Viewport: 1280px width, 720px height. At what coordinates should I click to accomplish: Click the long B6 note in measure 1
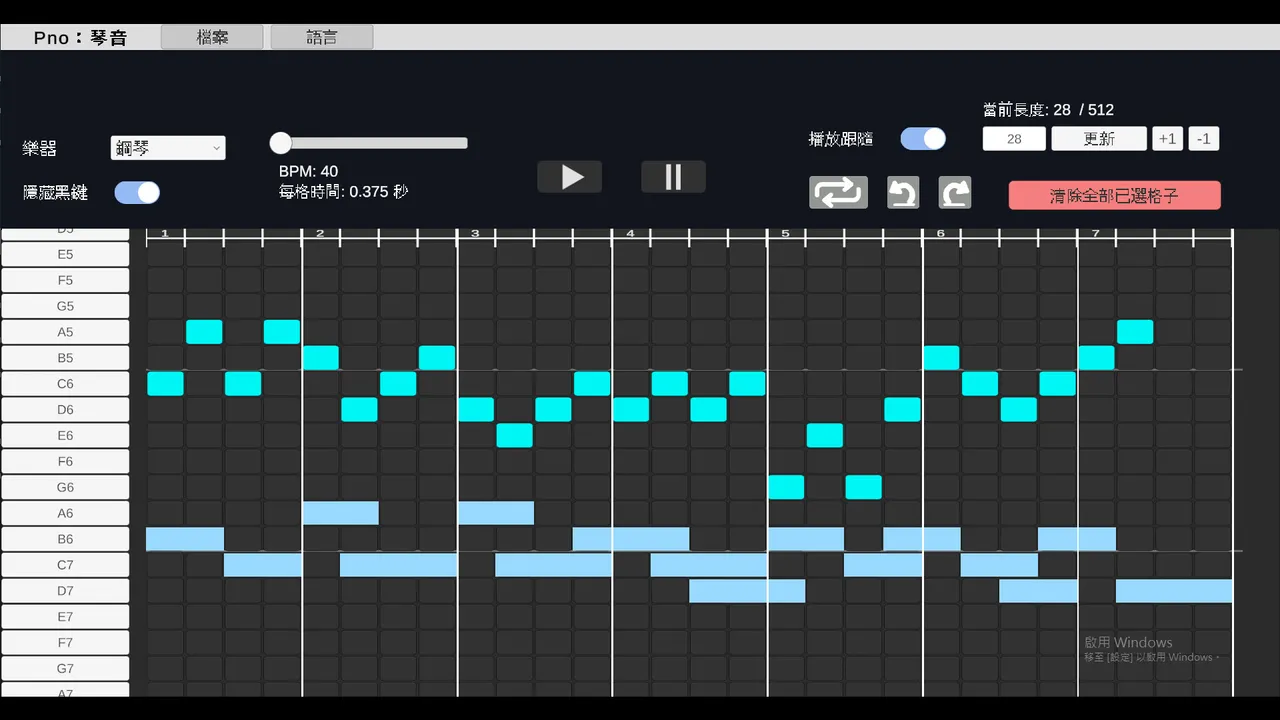tap(185, 539)
